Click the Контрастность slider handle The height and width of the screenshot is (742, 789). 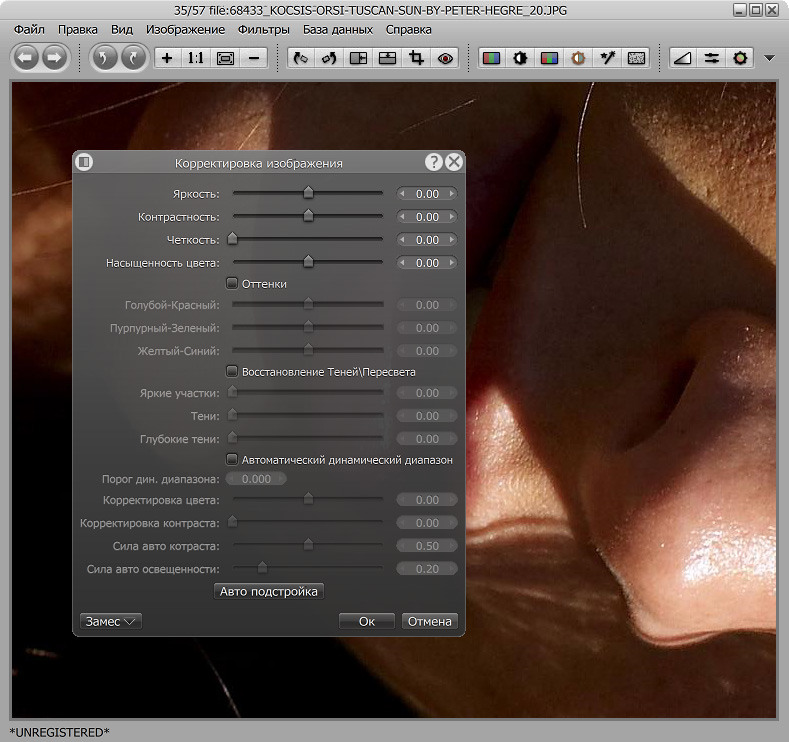[308, 216]
